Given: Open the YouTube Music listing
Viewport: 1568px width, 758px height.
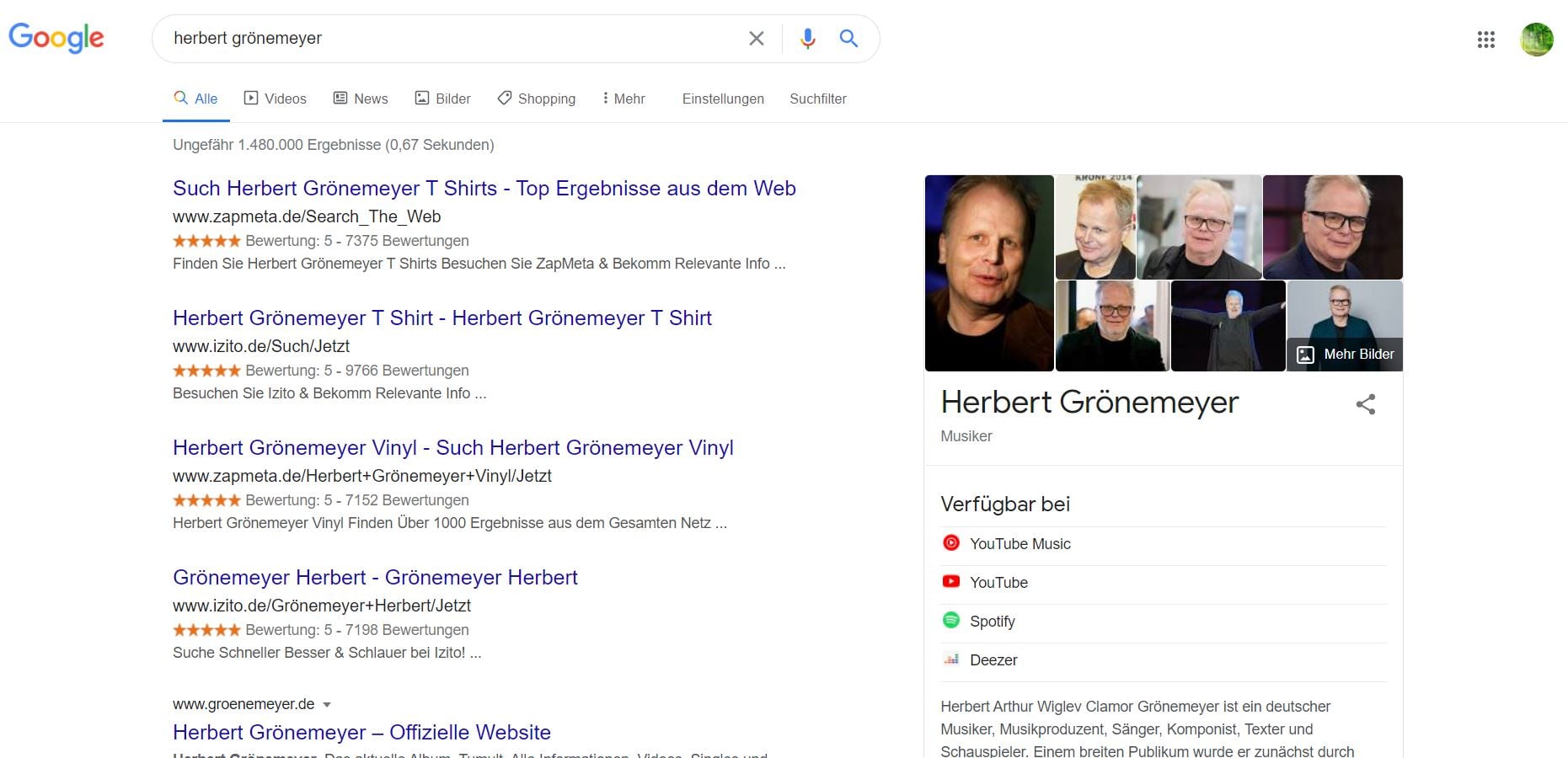Looking at the screenshot, I should 1163,544.
